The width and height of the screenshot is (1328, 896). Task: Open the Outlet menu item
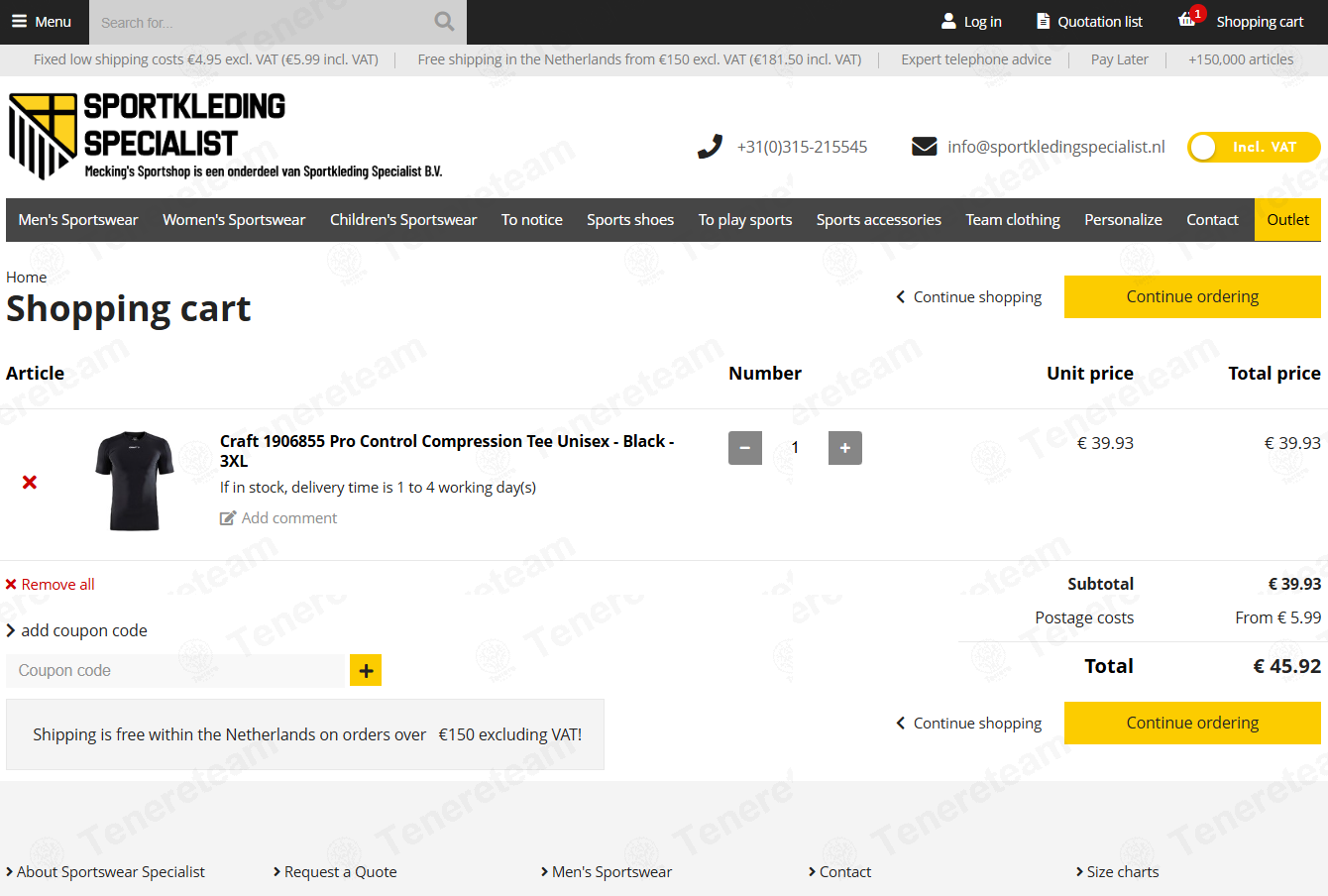(x=1287, y=220)
